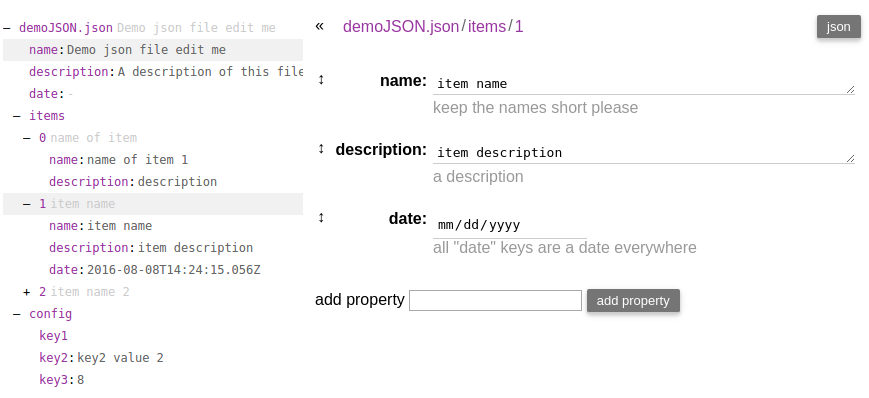Select key2 row with key2 value 2
Viewport: 869px width, 398px height.
(153, 358)
